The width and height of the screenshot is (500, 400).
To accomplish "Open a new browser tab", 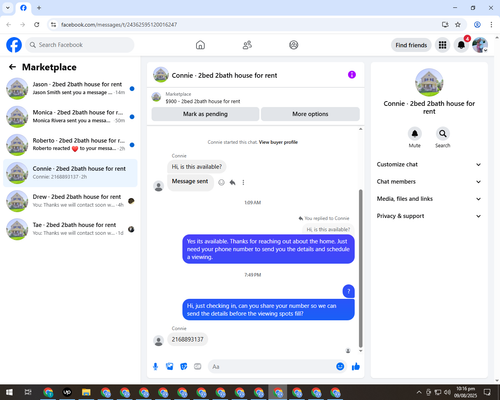I will tap(39, 8).
